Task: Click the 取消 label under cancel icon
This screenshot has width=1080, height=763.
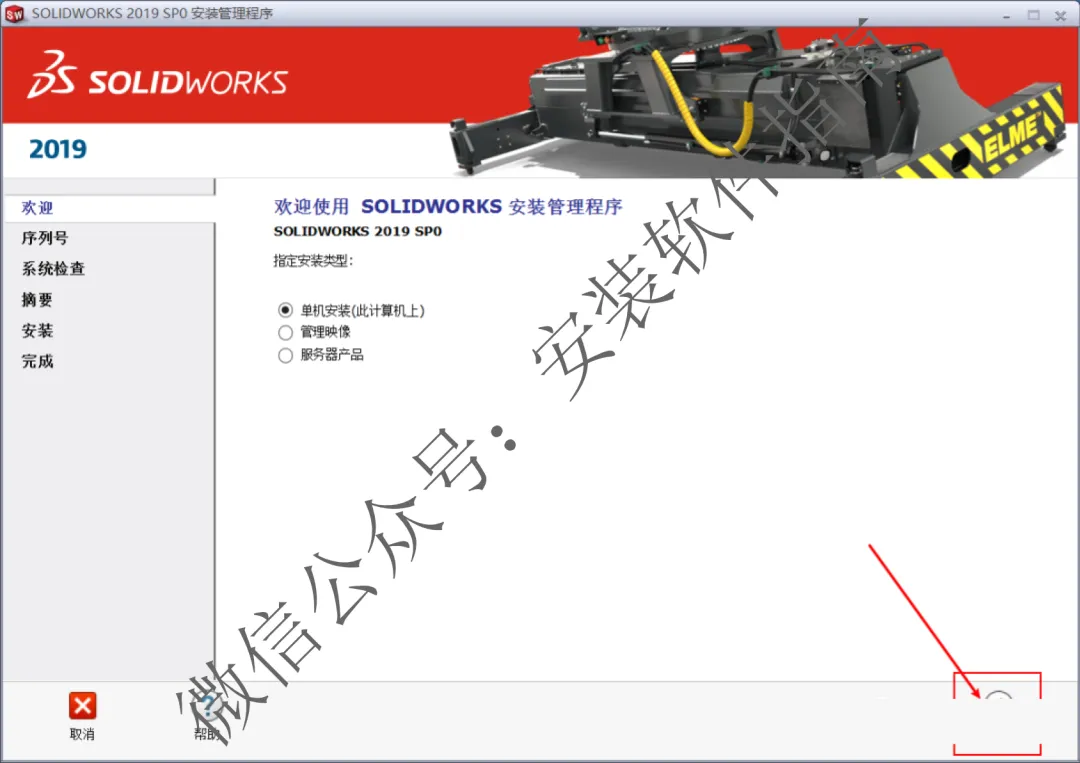Action: 82,734
